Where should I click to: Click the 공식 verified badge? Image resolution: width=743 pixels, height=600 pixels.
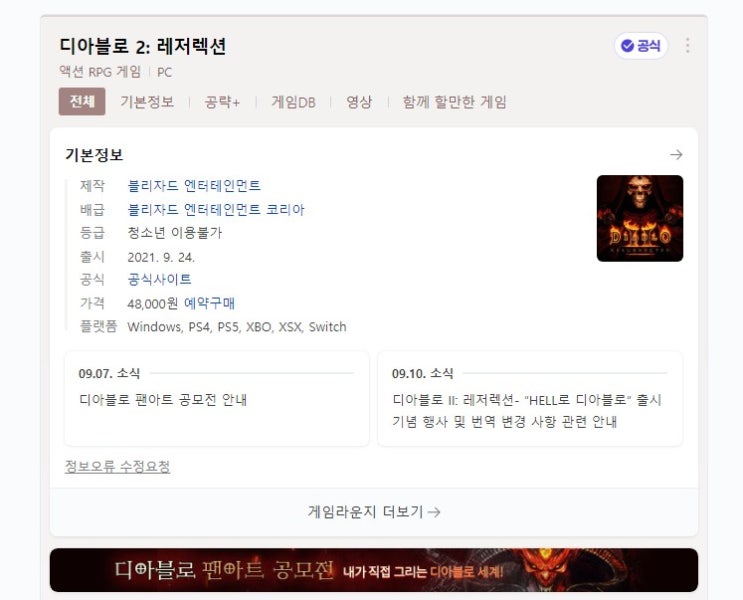[x=641, y=46]
